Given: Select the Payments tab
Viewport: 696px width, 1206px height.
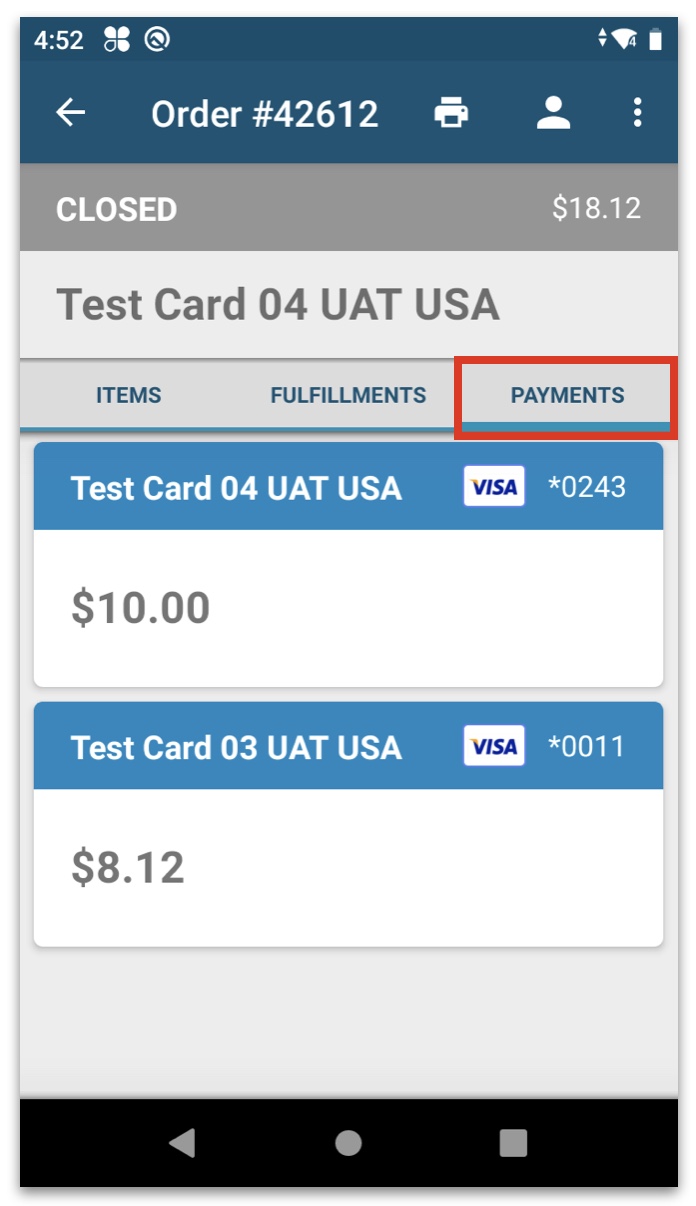Looking at the screenshot, I should pyautogui.click(x=567, y=395).
